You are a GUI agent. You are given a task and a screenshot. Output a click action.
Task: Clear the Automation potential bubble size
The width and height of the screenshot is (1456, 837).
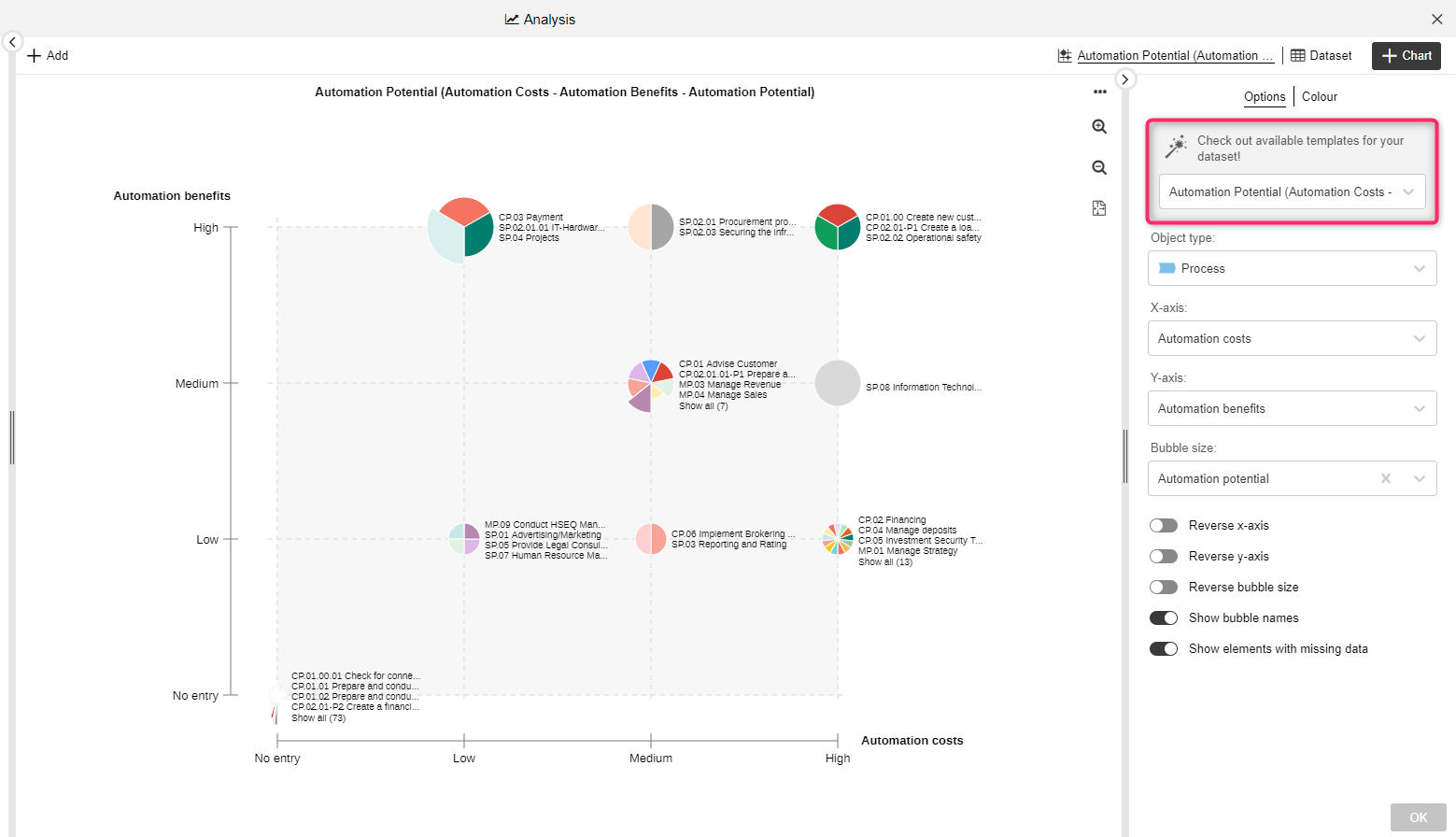coord(1386,478)
